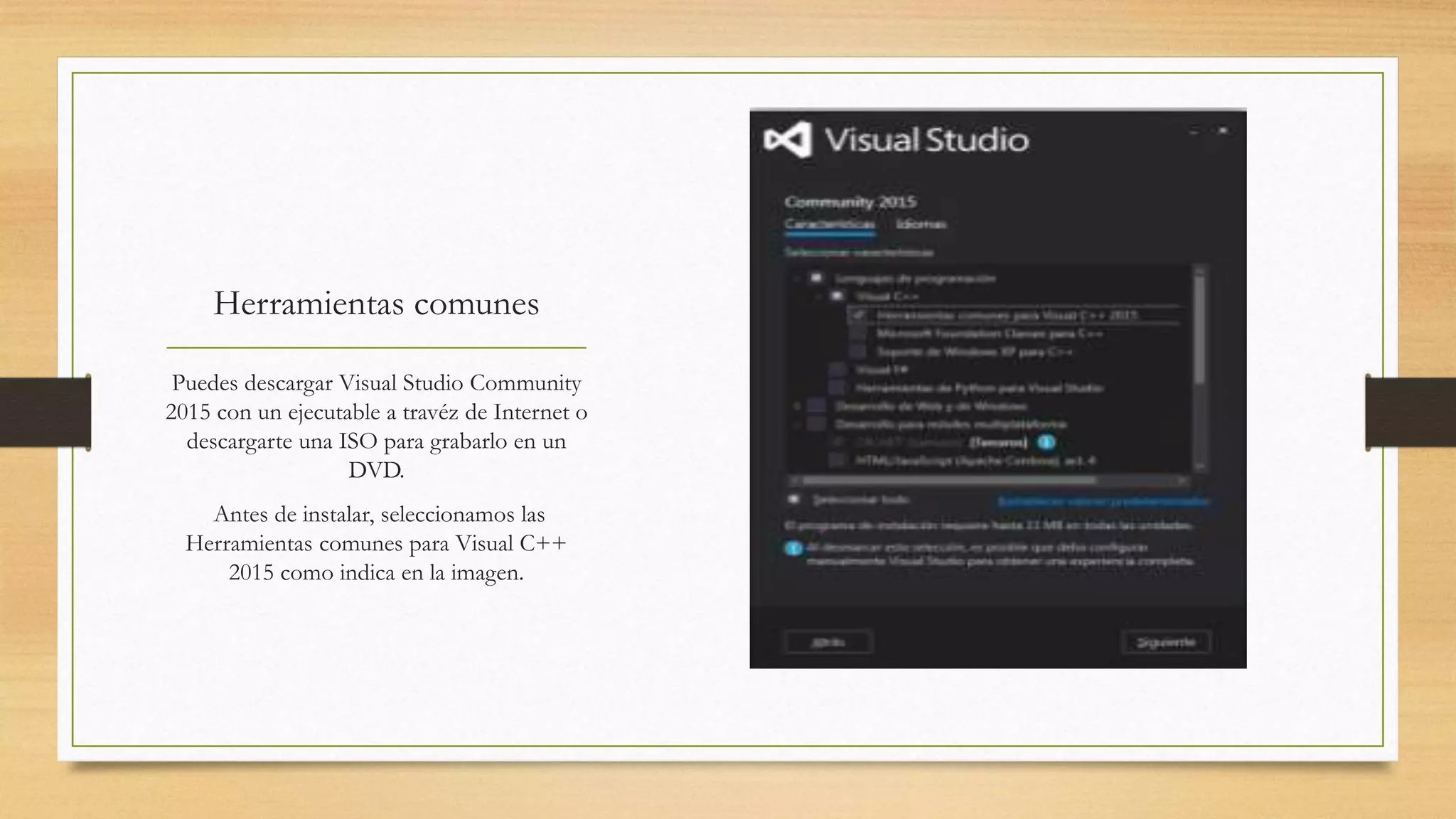Image resolution: width=1456 pixels, height=819 pixels.
Task: Check Herramientas comunes para Visual C++ 2015
Action: 859,315
